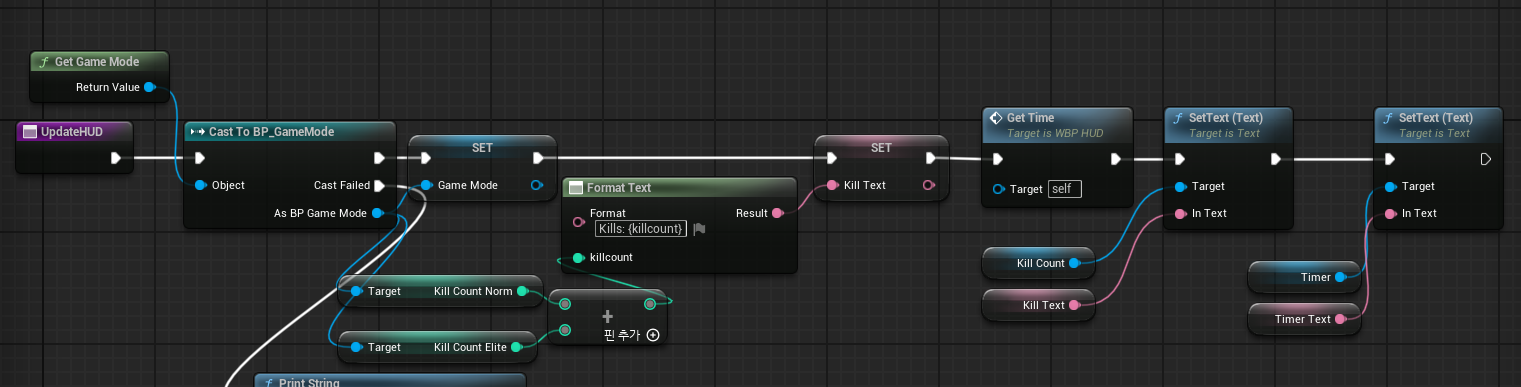Screen dimensions: 1521x387
Task: Click the unconnected execution output pin on SetText
Action: [1486, 158]
